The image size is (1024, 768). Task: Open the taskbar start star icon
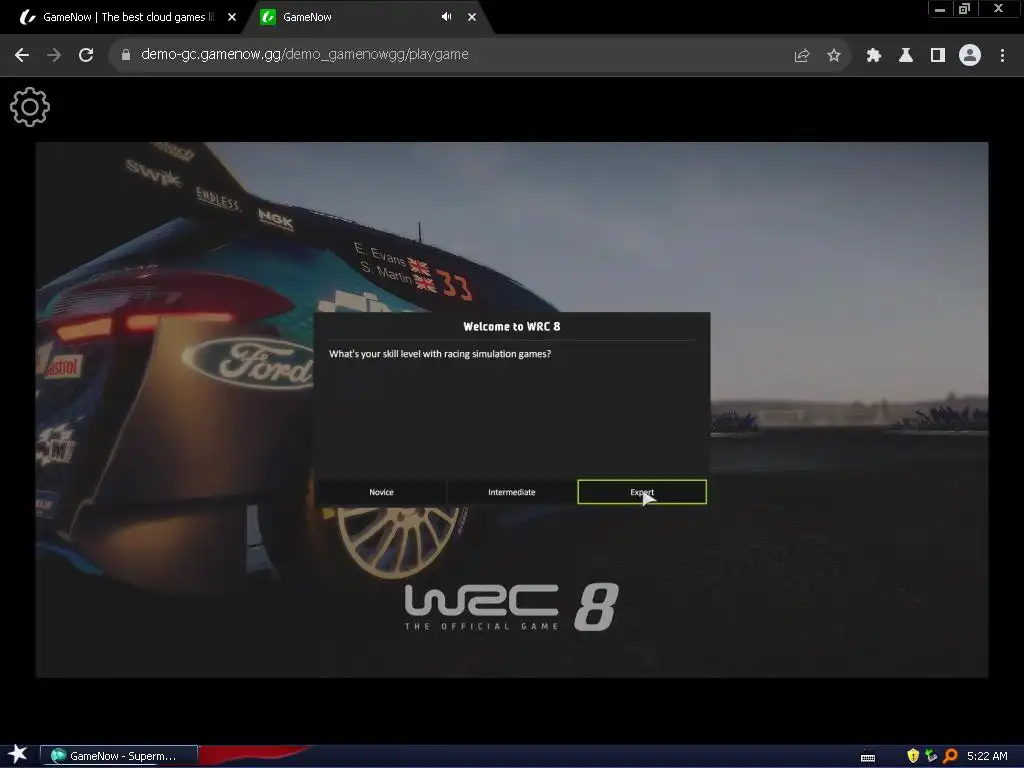[18, 755]
